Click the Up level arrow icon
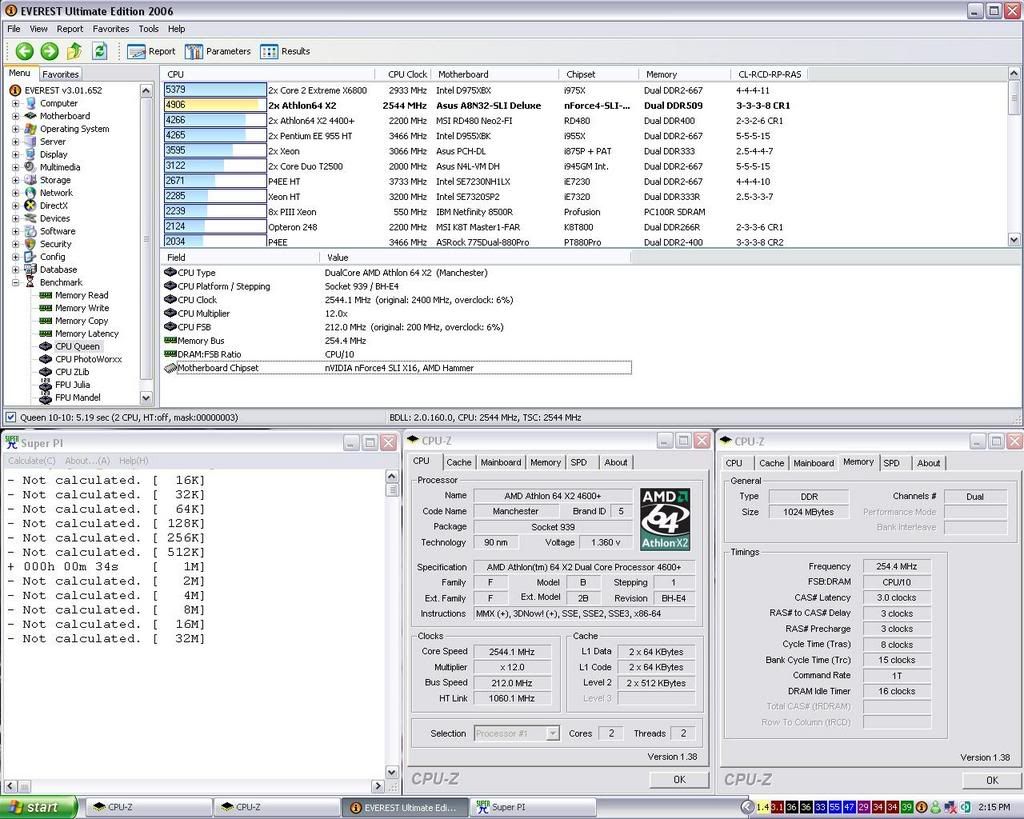Viewport: 1024px width, 819px height. (x=74, y=51)
